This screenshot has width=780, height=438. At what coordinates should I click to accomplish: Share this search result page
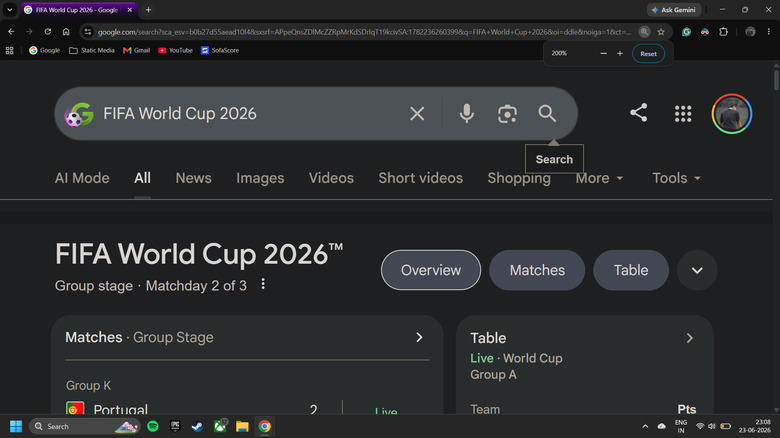coord(638,112)
